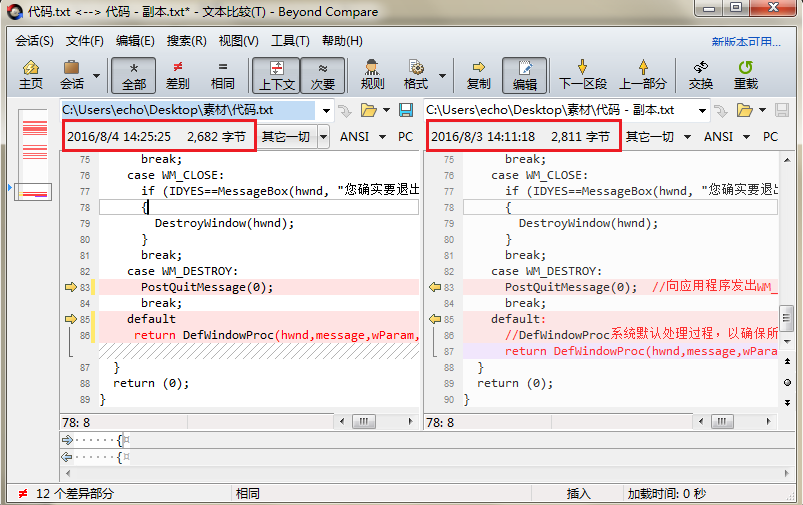Viewport: 803px width, 505px height.
Task: Select the right pane save disk icon
Action: pos(781,110)
